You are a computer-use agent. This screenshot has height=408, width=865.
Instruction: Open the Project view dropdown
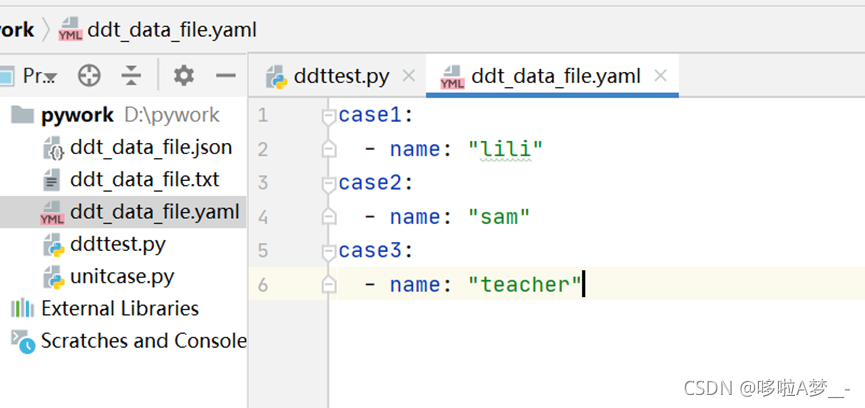click(x=40, y=76)
